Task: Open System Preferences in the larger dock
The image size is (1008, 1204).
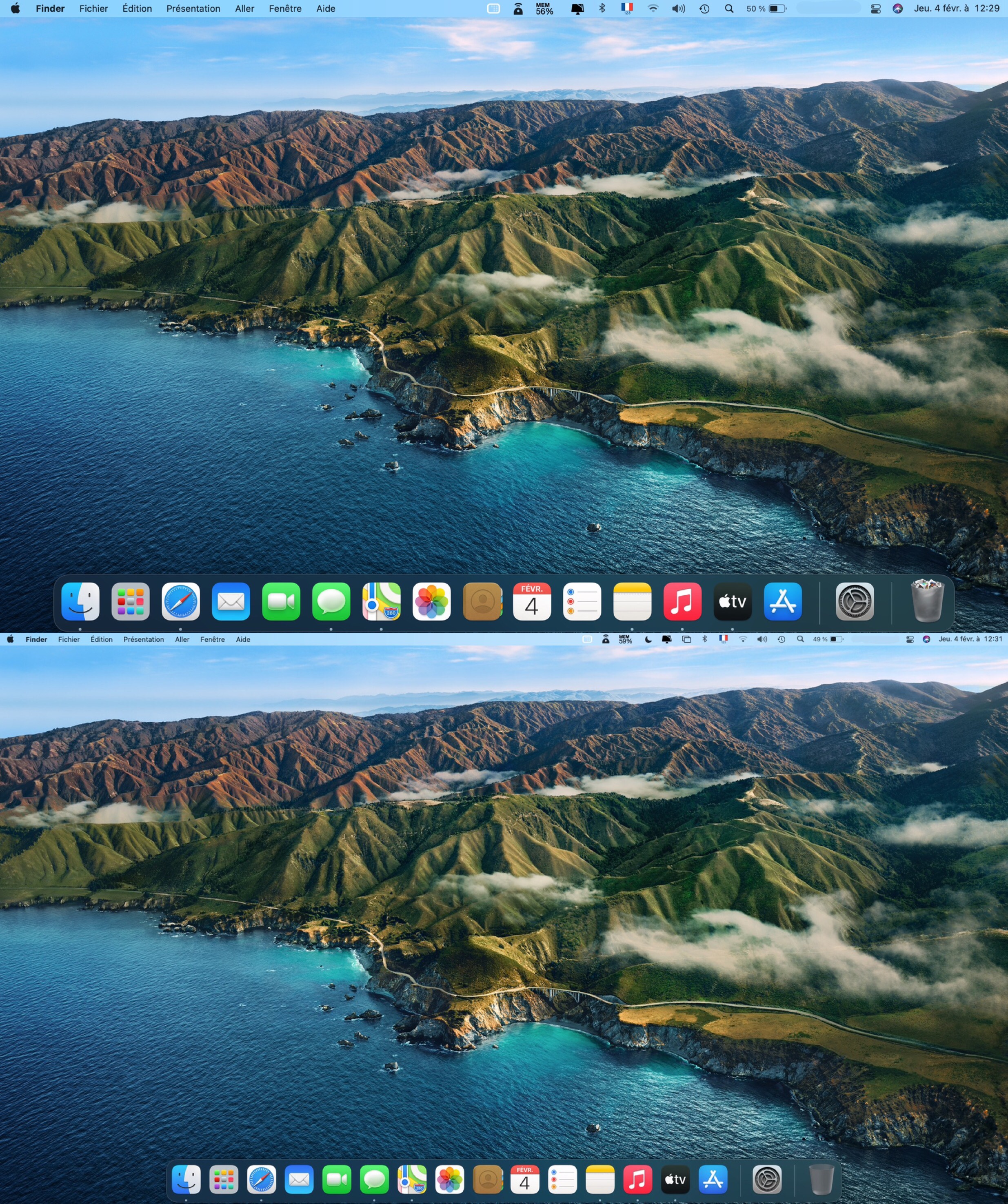Action: [854, 601]
